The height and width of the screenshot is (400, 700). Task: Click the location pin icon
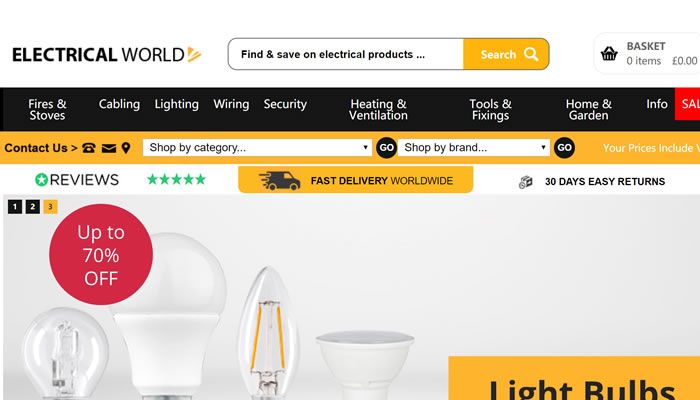[126, 148]
